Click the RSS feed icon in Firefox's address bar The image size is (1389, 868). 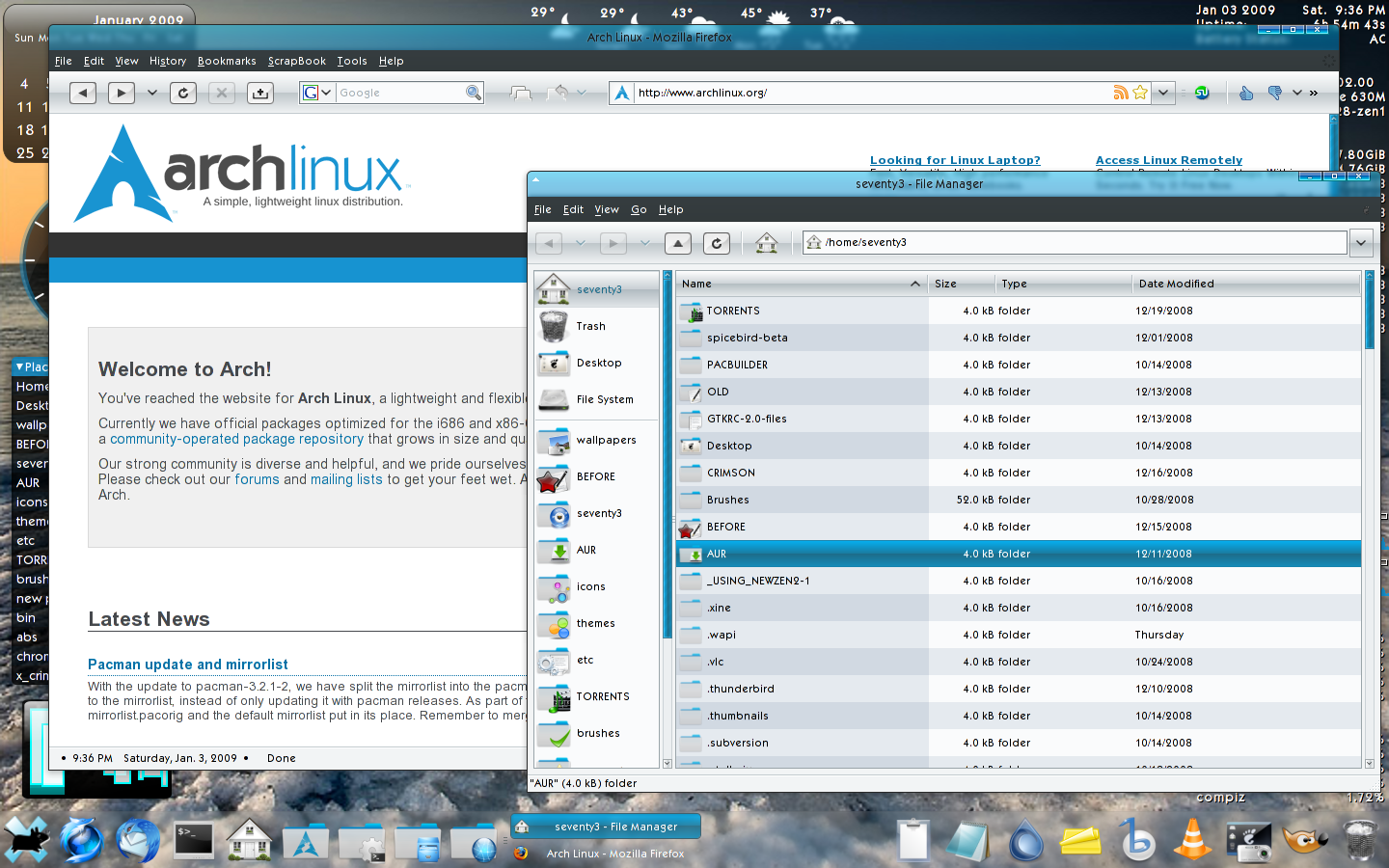(1121, 93)
